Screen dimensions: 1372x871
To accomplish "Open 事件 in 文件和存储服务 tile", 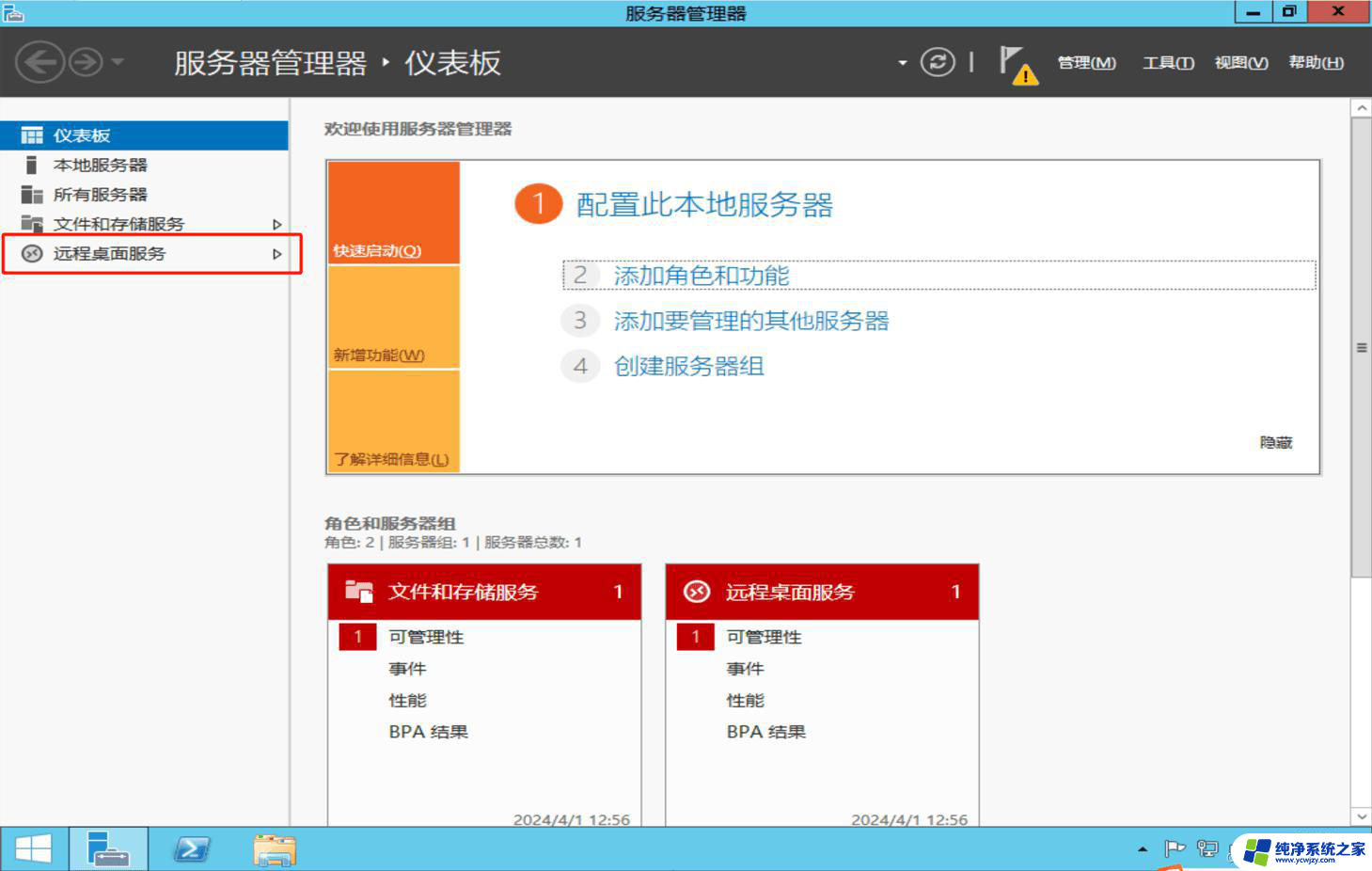I will pos(407,669).
